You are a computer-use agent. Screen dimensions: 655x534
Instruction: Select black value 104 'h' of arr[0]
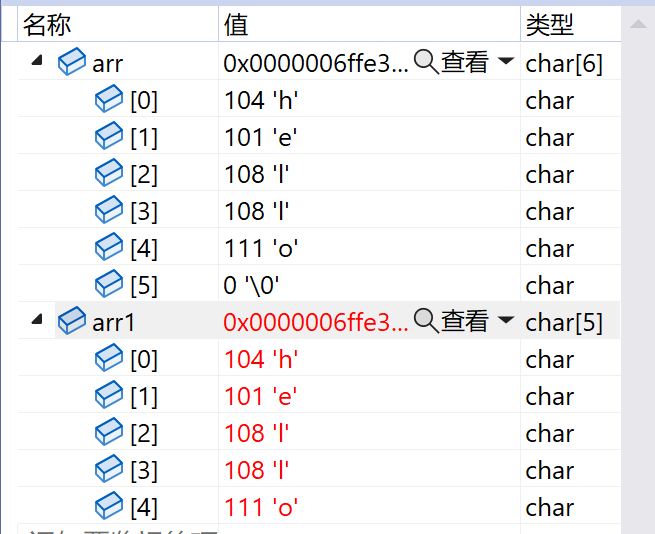coord(261,101)
